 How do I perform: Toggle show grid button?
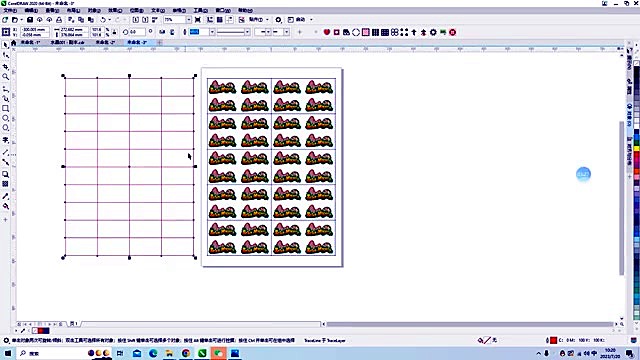pyautogui.click(x=220, y=20)
